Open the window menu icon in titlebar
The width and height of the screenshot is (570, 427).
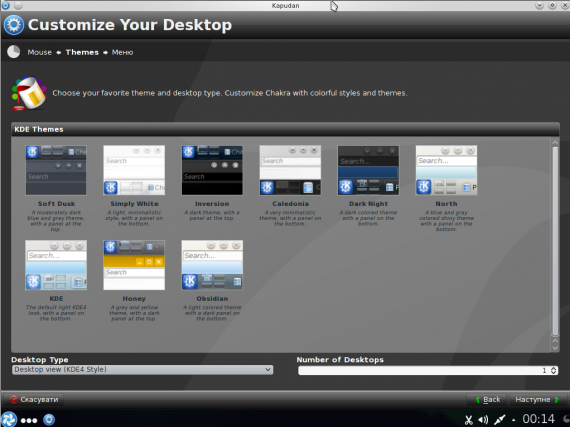6,5
